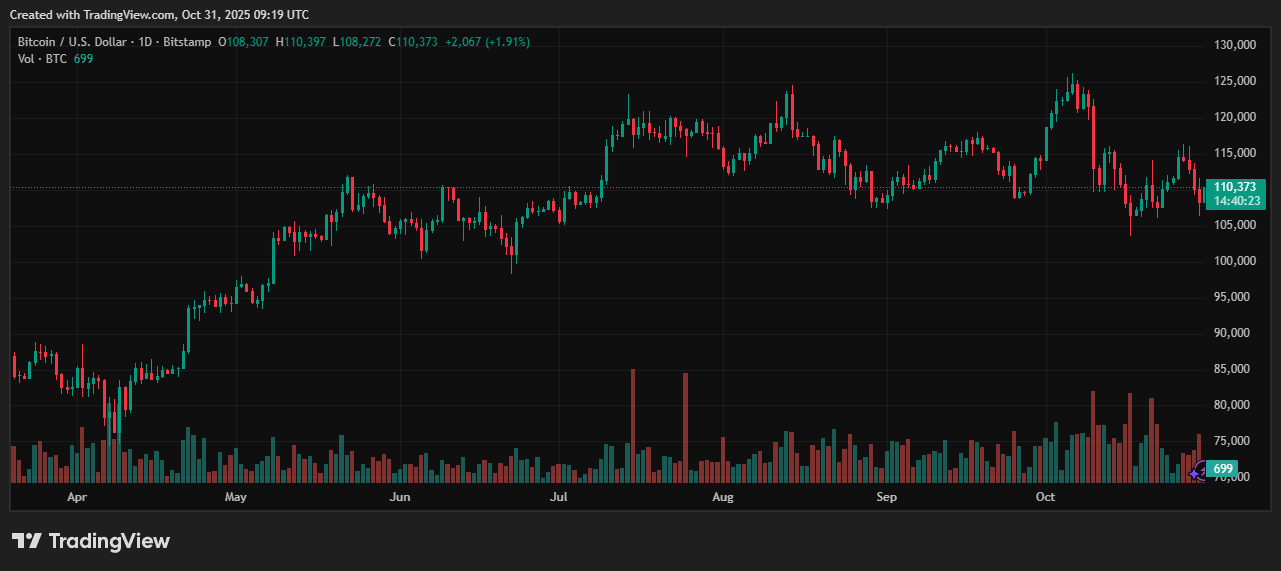Click the 120,000 price axis label

click(1235, 117)
